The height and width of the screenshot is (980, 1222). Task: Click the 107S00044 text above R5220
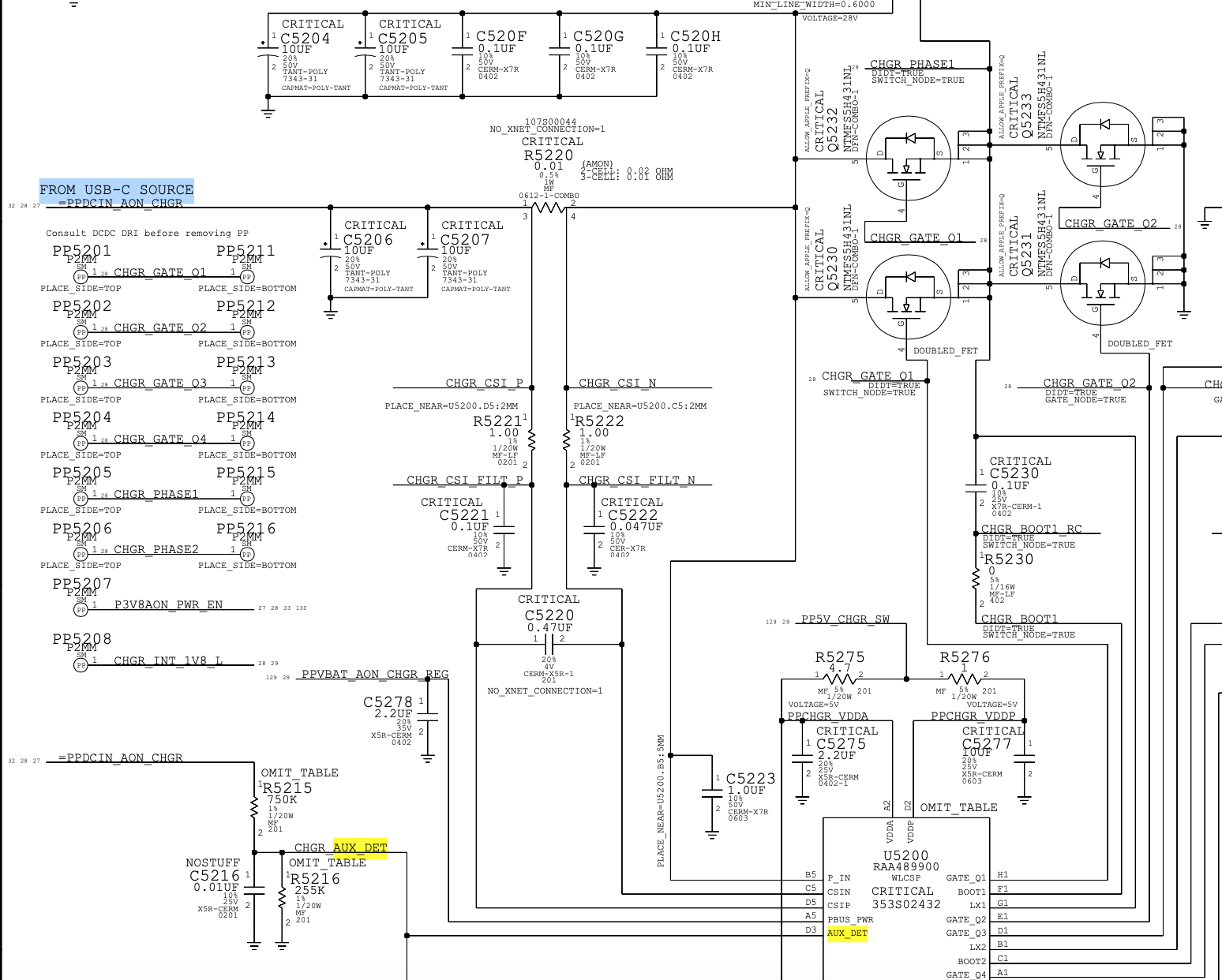[550, 122]
